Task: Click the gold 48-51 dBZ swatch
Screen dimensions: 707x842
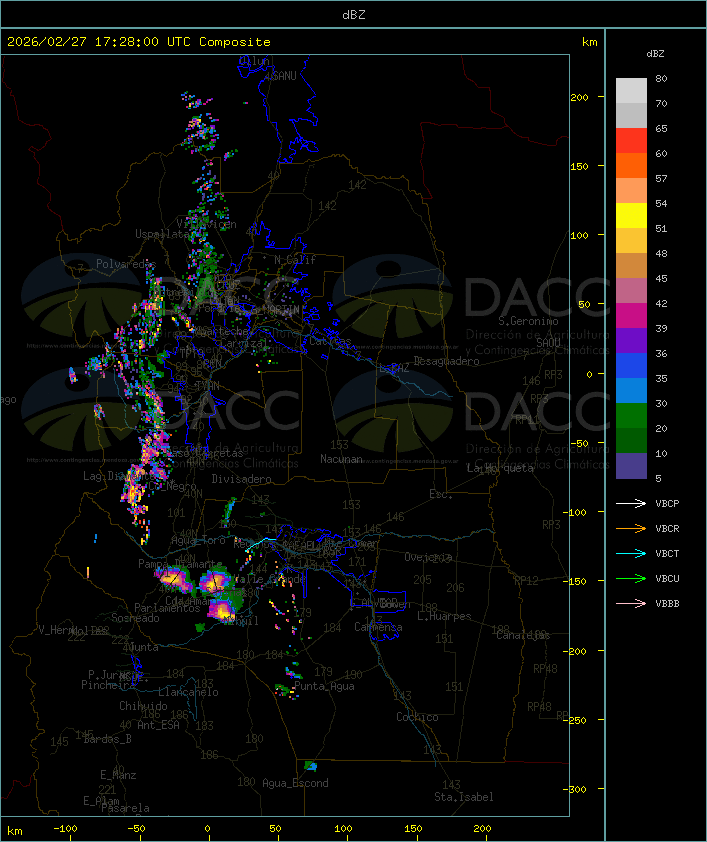Action: pos(631,240)
